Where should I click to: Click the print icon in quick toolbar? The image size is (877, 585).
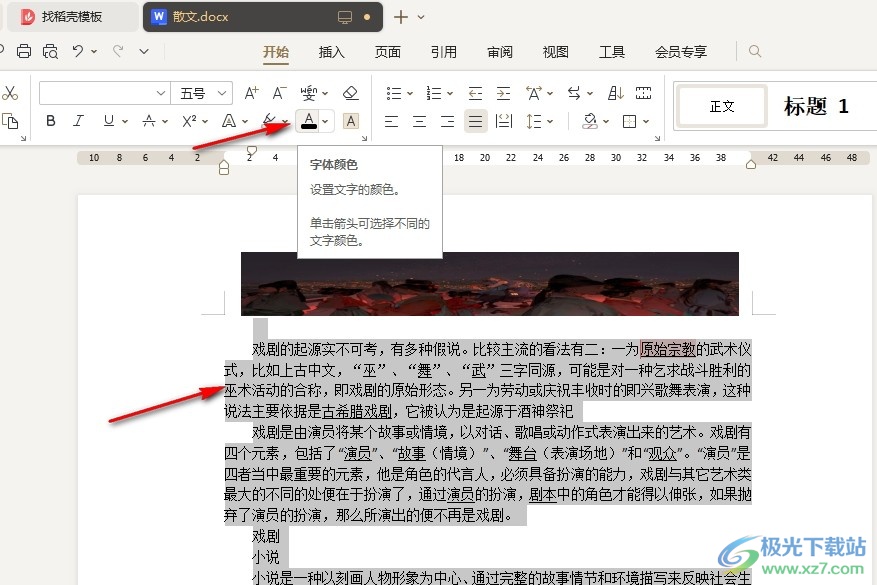[24, 51]
